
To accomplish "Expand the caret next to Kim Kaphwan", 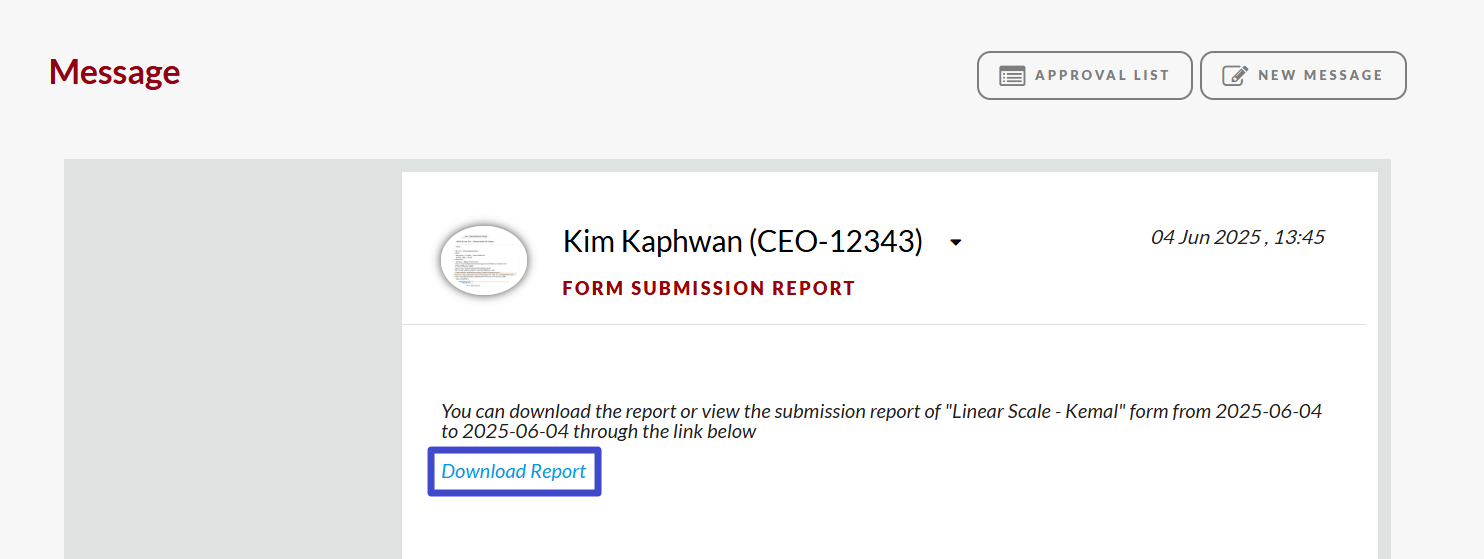I will [956, 243].
